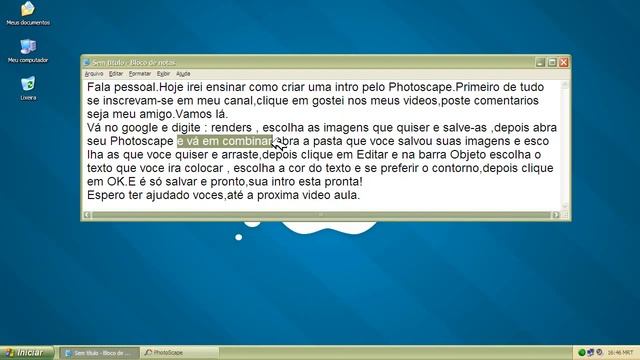The height and width of the screenshot is (360, 640).
Task: Minimize the Bloco de notas window
Action: (x=540, y=62)
